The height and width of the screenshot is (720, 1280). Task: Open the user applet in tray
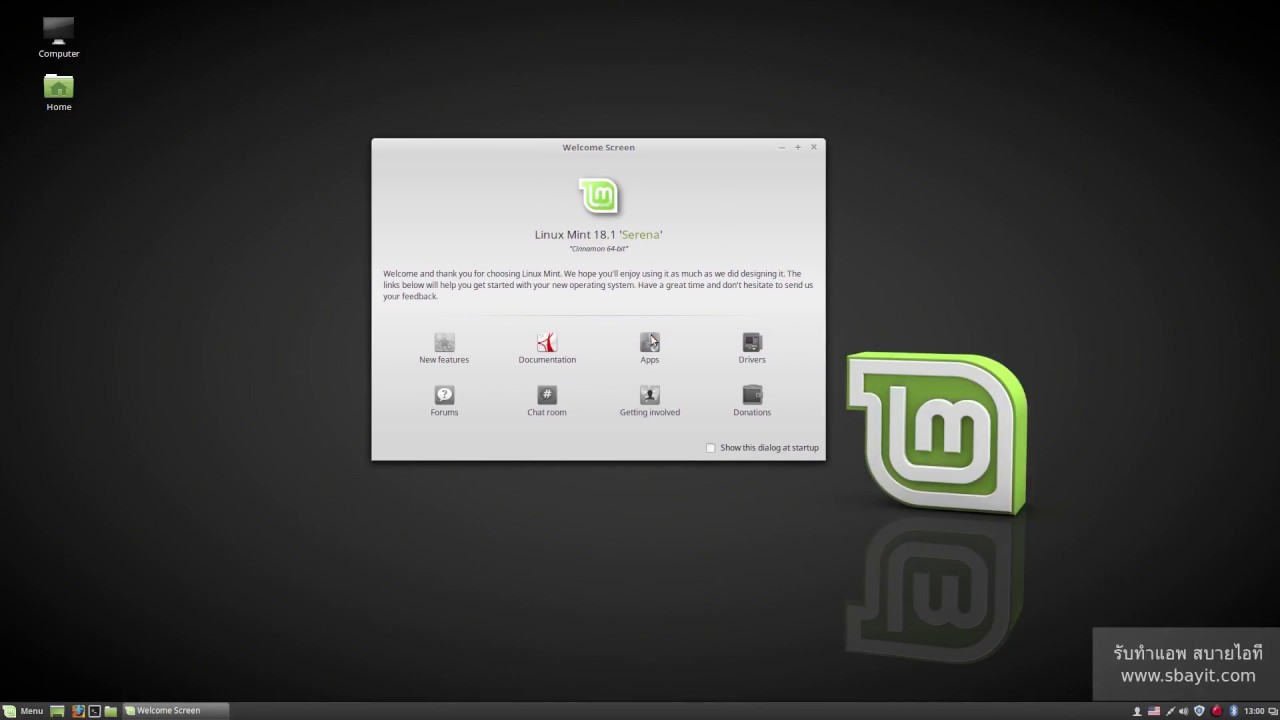point(1137,711)
